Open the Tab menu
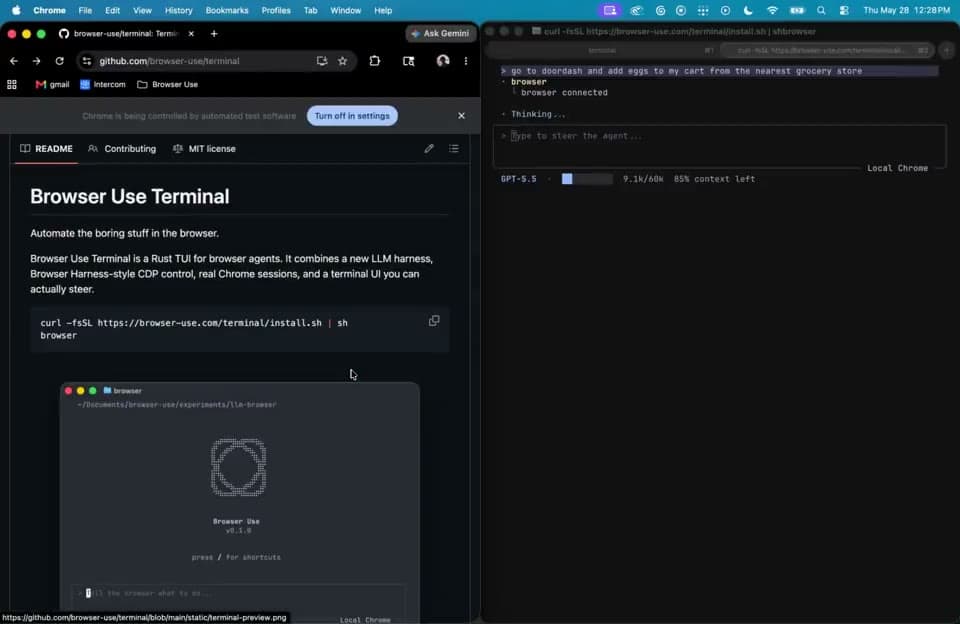The height and width of the screenshot is (624, 960). click(310, 10)
